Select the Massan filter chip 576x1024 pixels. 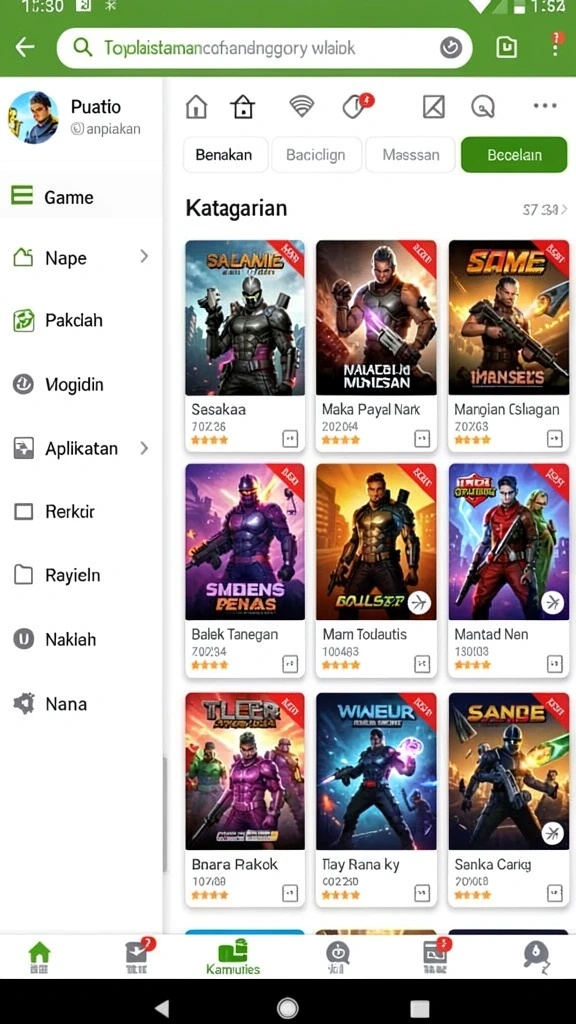410,155
